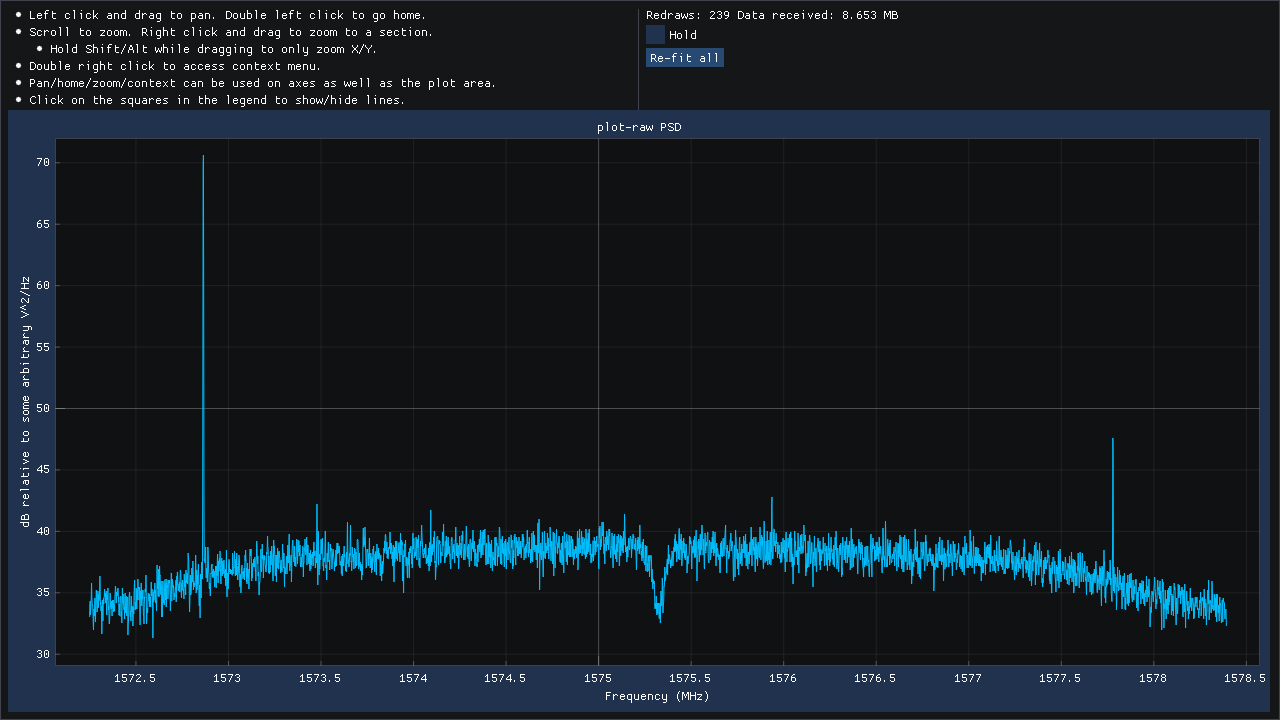Viewport: 1280px width, 720px height.
Task: Click the spike tip near 1575.95 MHz
Action: tap(772, 499)
